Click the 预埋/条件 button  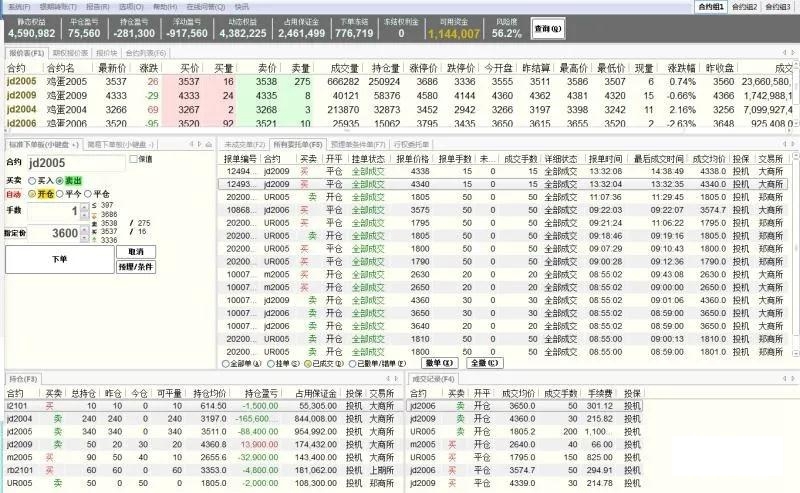[136, 267]
